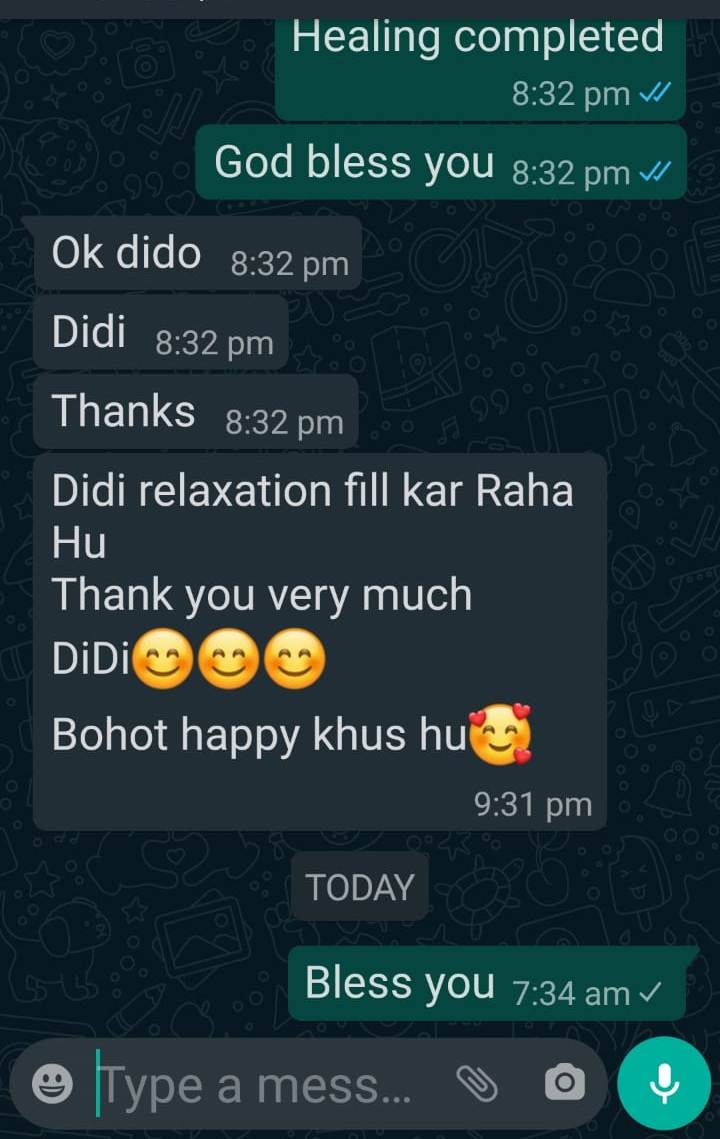720x1139 pixels.
Task: Tap the heart-face emoji after khus hu
Action: pyautogui.click(x=501, y=734)
